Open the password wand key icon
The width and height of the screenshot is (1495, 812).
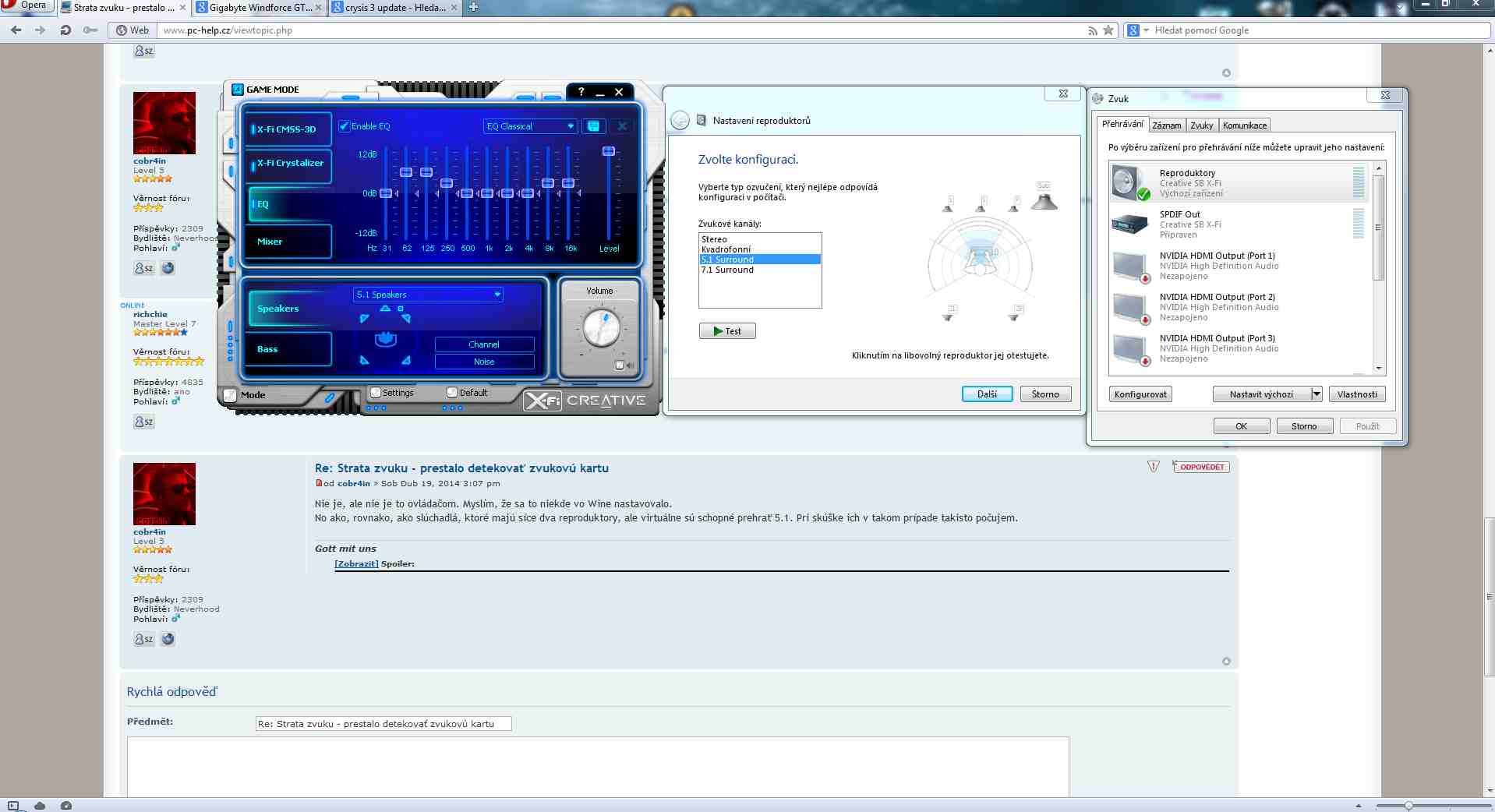click(x=90, y=30)
